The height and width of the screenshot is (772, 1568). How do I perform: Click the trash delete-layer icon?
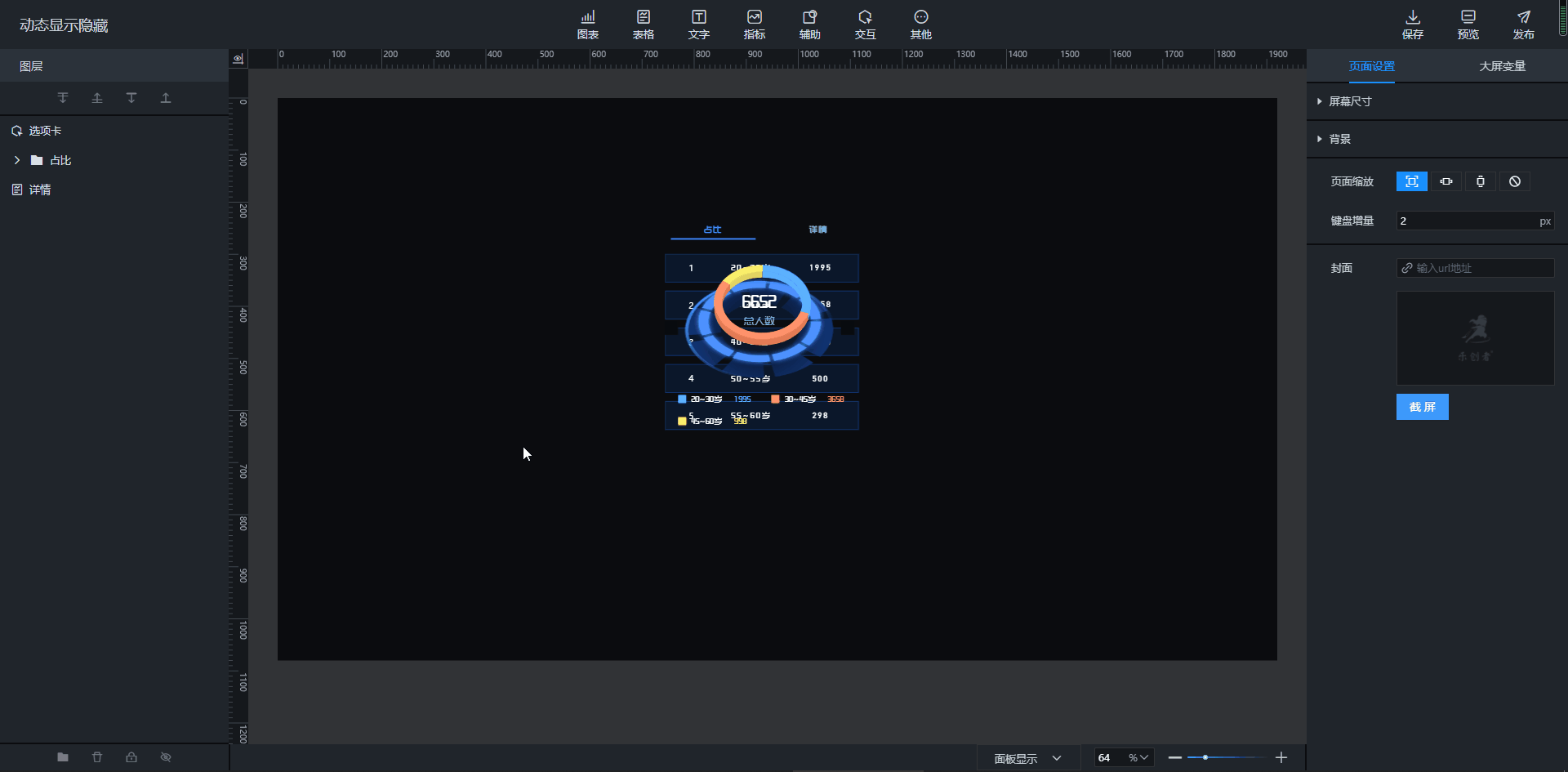[x=97, y=757]
